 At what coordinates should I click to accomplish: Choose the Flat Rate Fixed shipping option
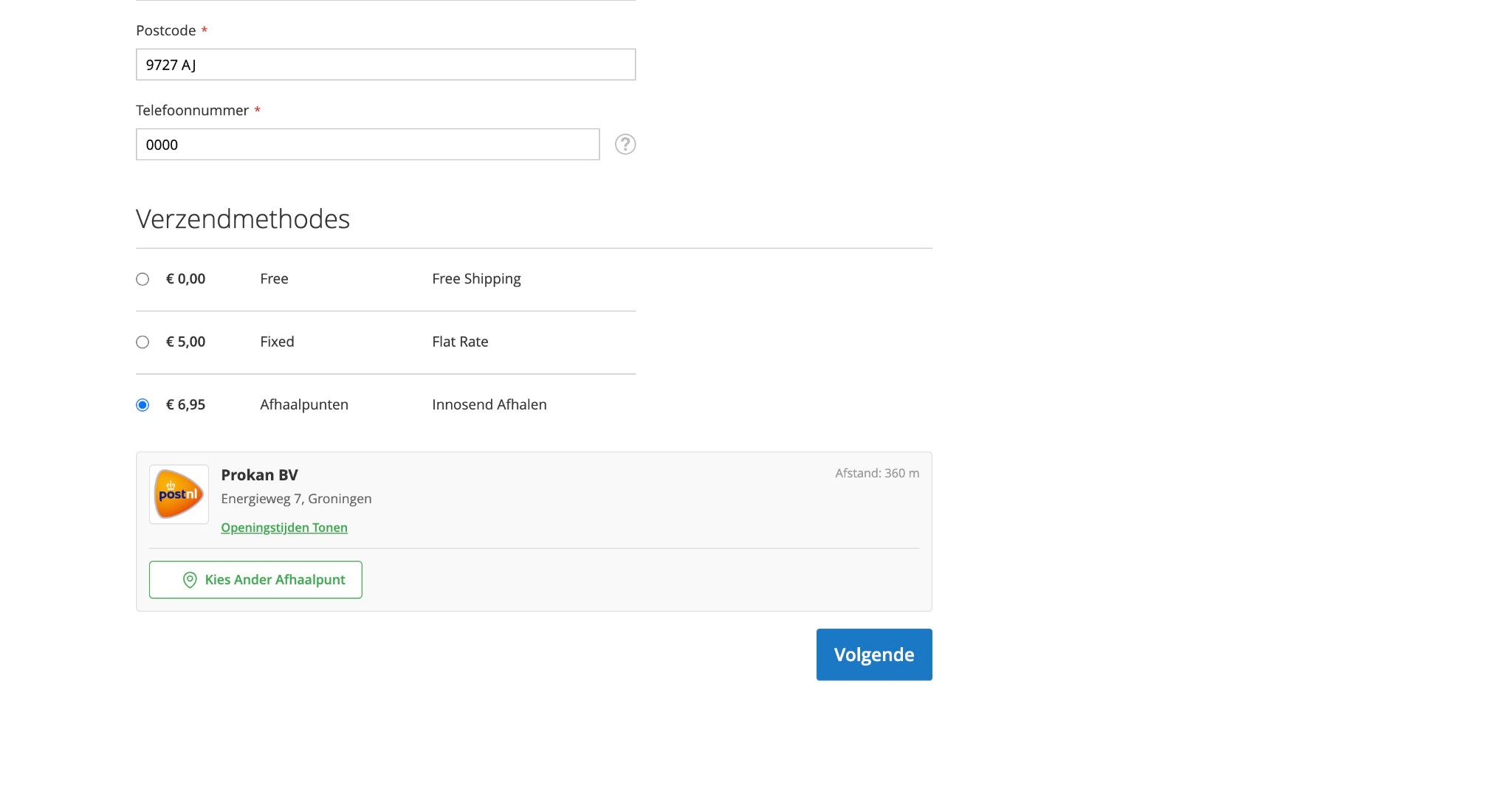142,342
